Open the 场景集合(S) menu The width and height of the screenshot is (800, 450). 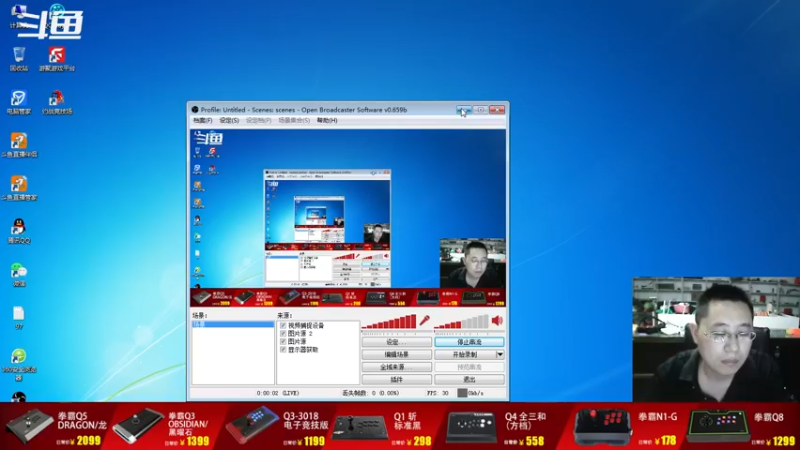(294, 120)
